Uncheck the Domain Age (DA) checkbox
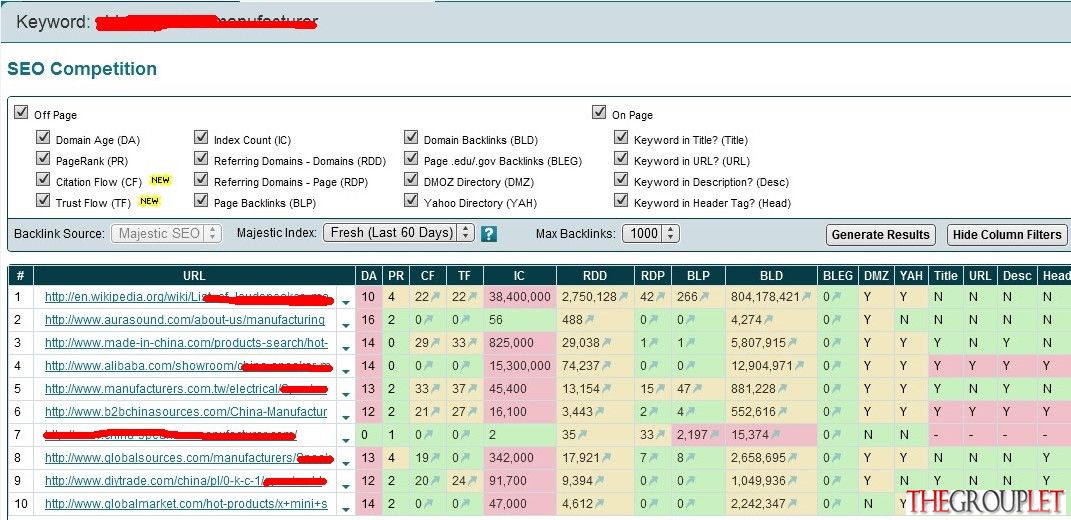 (x=43, y=137)
